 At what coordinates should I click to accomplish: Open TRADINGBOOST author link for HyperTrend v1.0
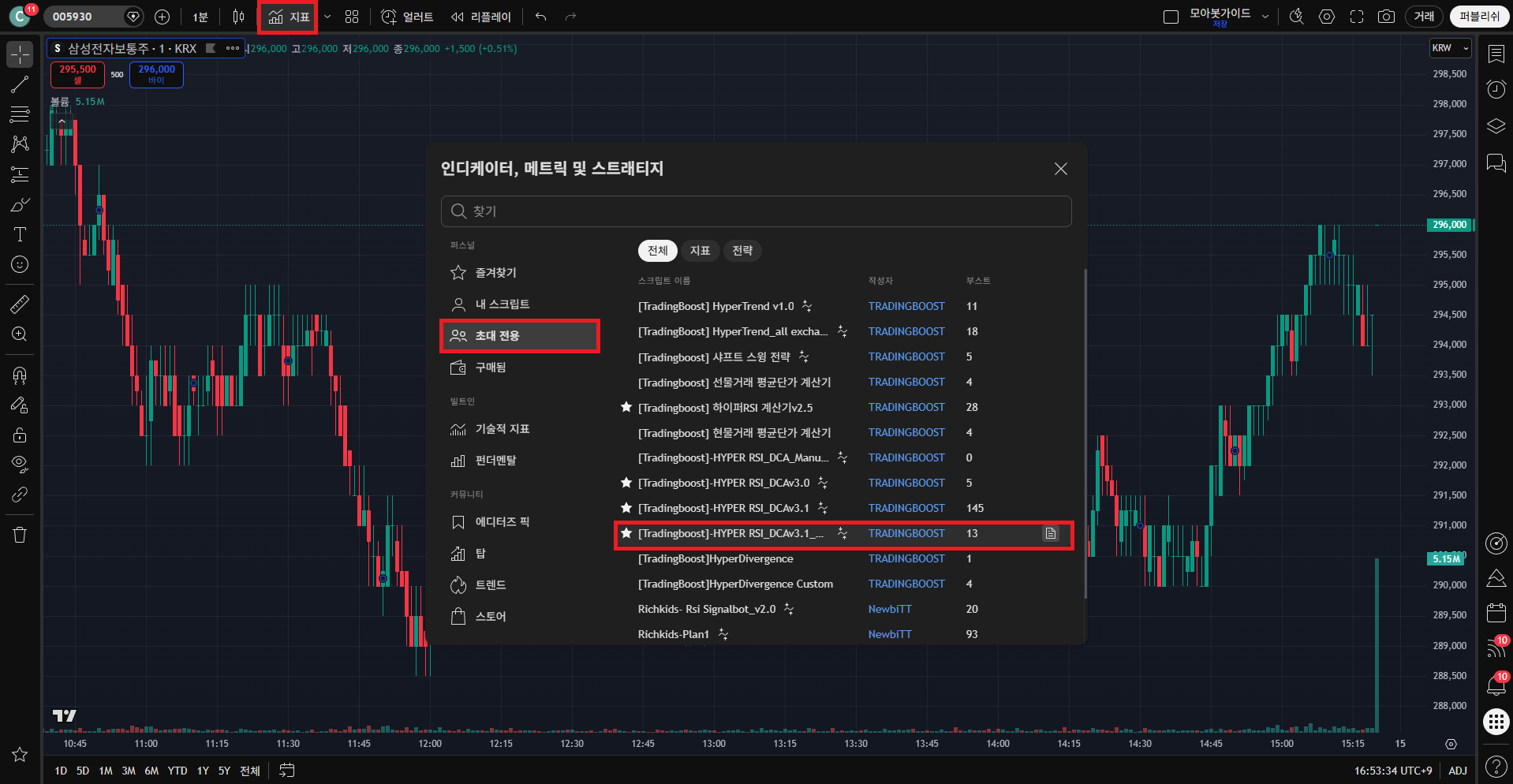point(906,306)
